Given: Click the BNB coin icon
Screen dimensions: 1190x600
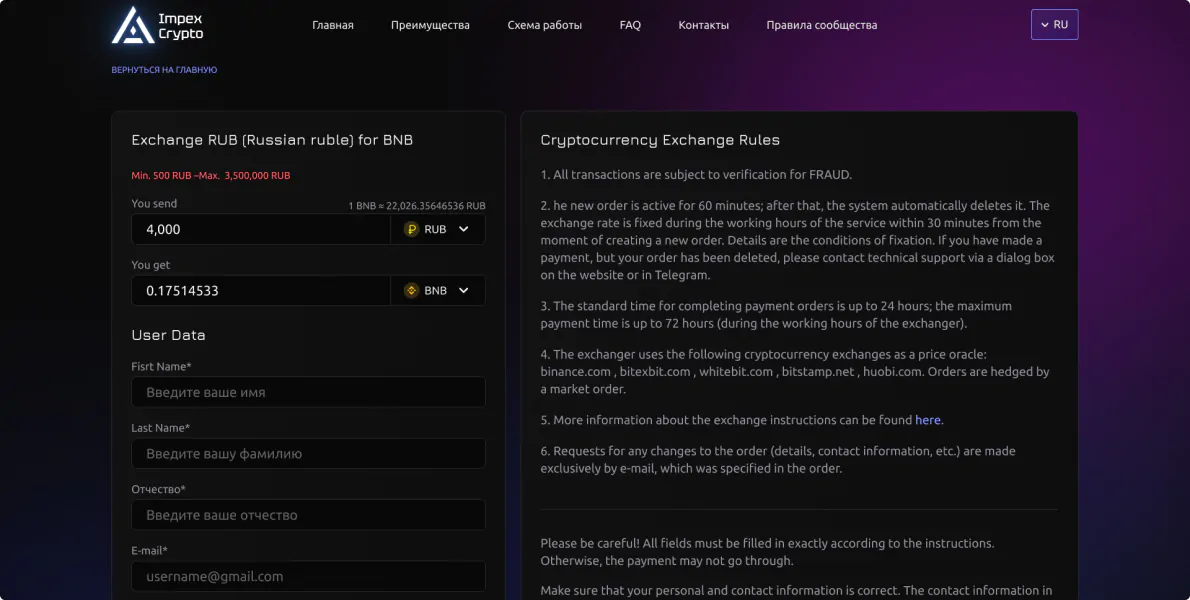Looking at the screenshot, I should coord(411,291).
